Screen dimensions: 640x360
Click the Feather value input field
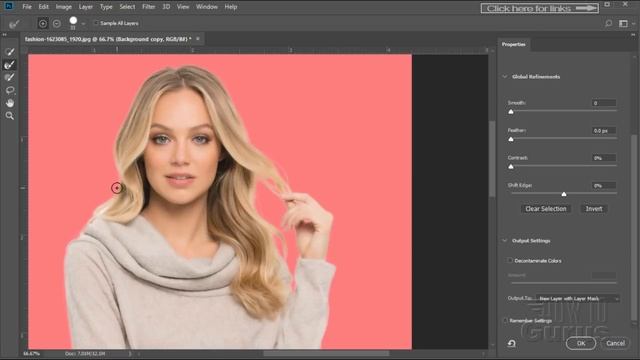[604, 131]
